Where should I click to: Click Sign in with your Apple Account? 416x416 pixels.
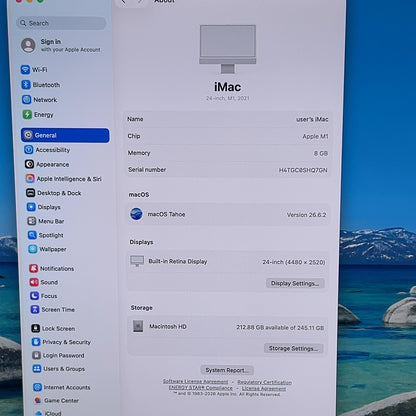pos(61,45)
